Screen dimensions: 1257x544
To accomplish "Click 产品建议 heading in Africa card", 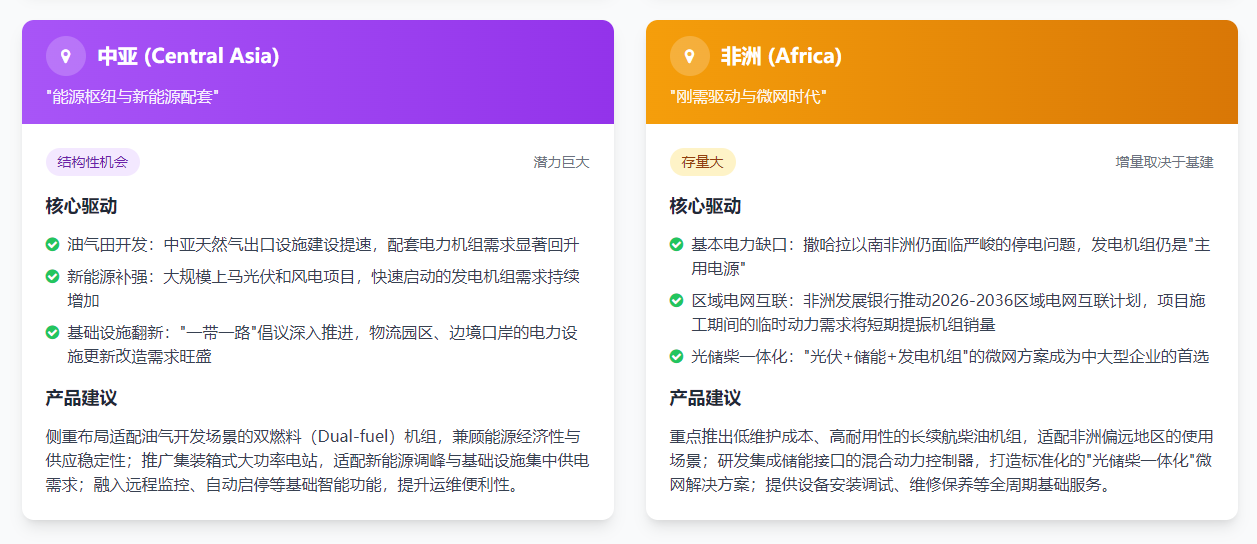I will (x=705, y=398).
